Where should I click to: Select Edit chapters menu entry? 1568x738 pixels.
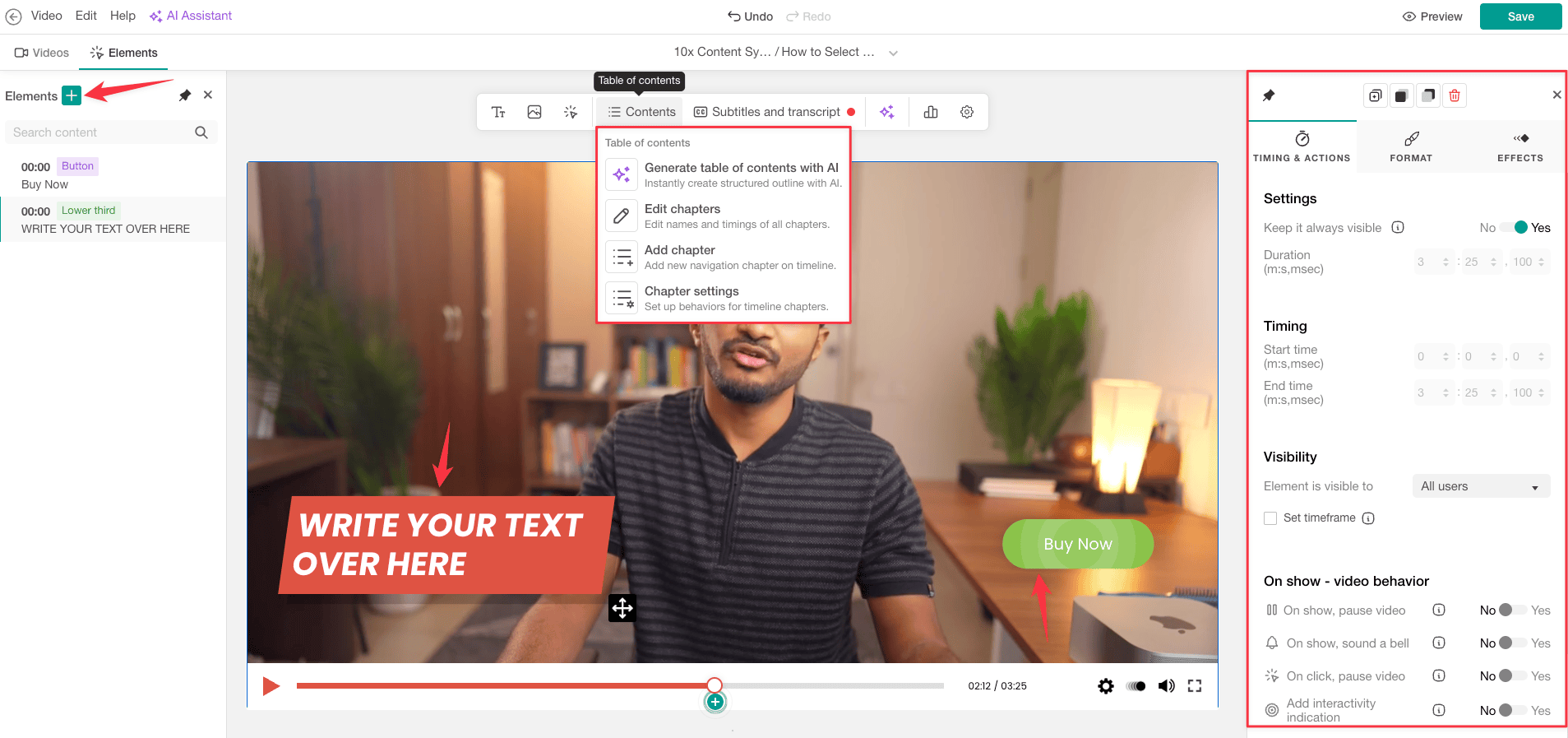coord(724,216)
